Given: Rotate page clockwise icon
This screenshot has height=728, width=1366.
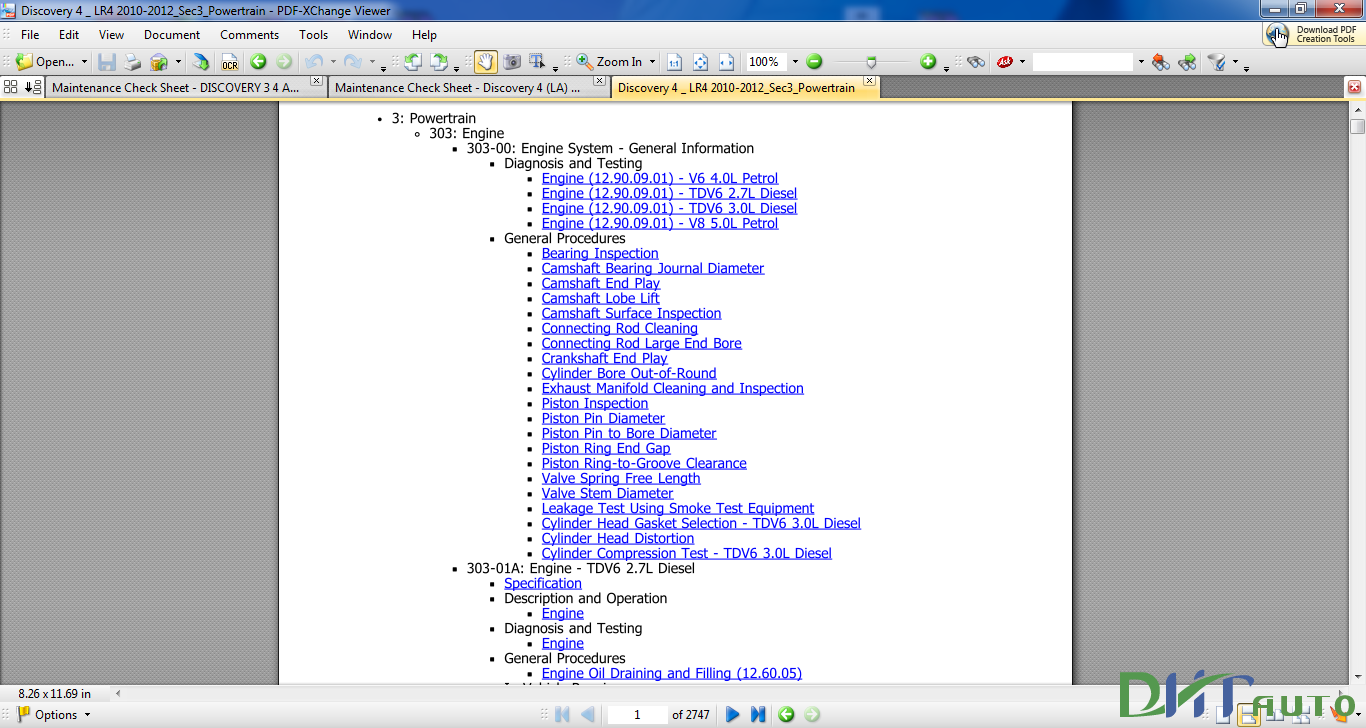Looking at the screenshot, I should click(438, 62).
